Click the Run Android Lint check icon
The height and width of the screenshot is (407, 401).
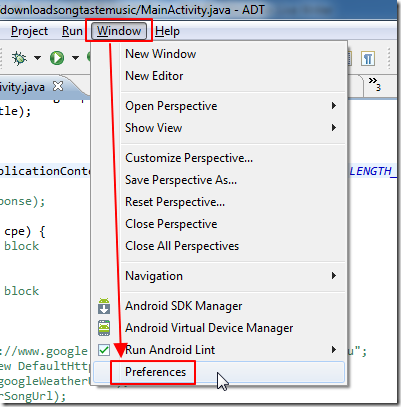pos(104,350)
